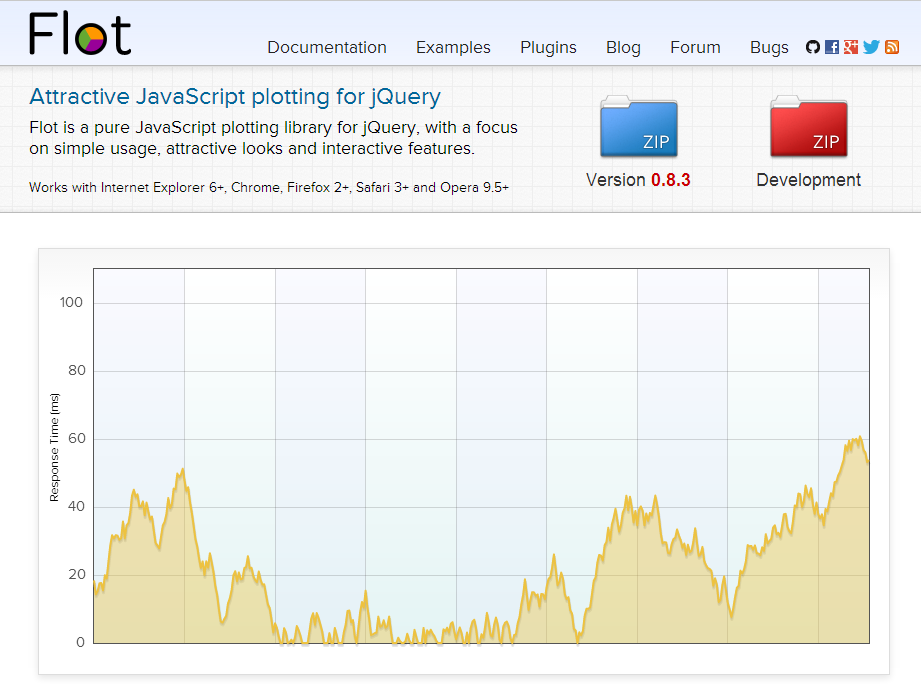The image size is (921, 688).
Task: Open the Forum link
Action: point(695,48)
